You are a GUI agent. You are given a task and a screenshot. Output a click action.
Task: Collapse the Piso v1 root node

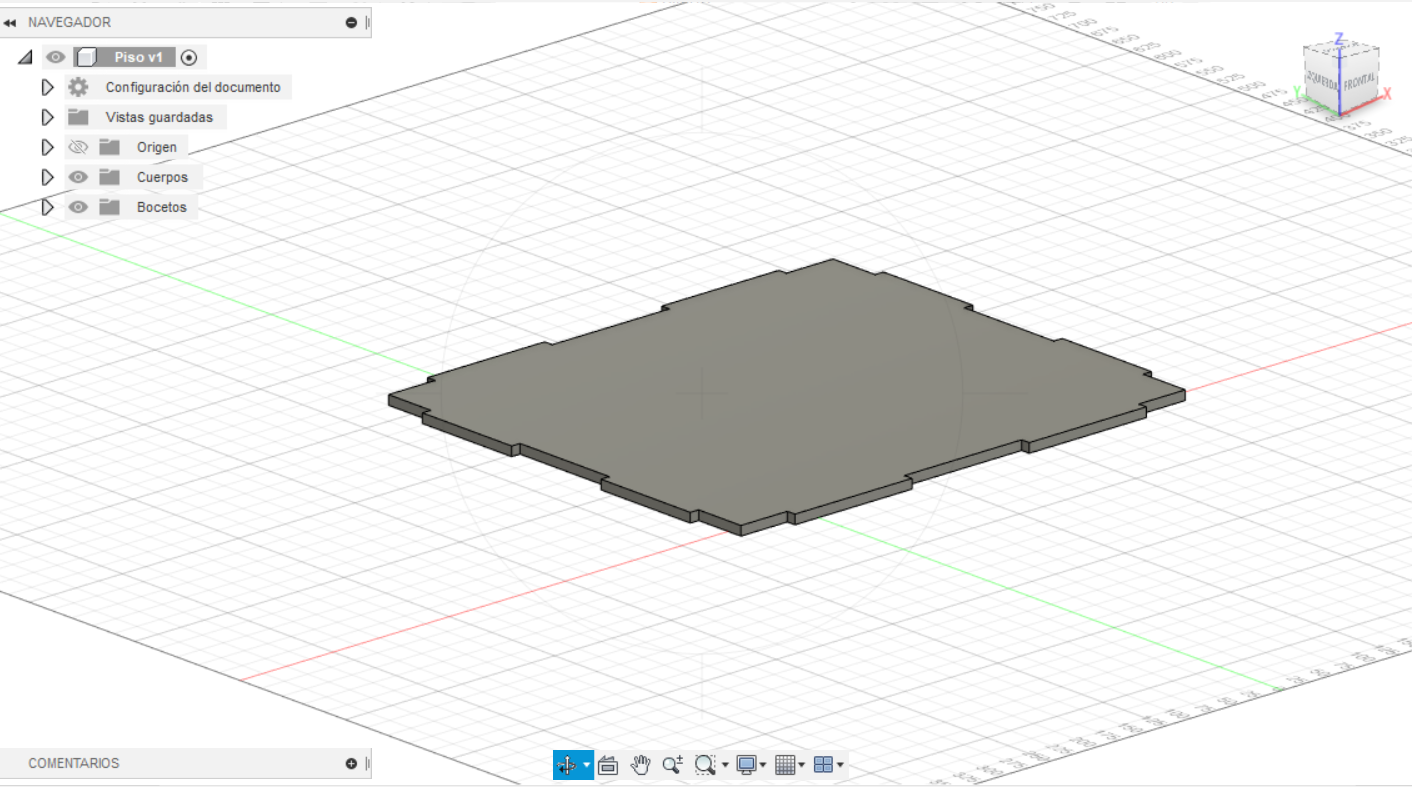click(25, 58)
